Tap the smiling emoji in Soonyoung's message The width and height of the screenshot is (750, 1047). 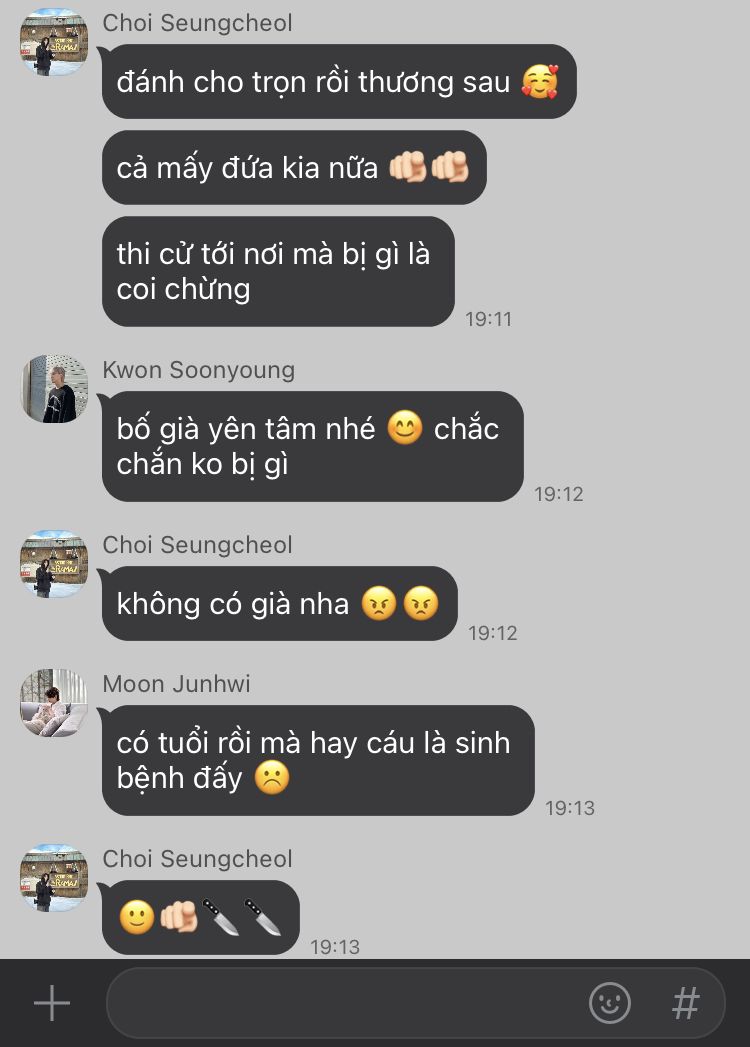pos(405,428)
